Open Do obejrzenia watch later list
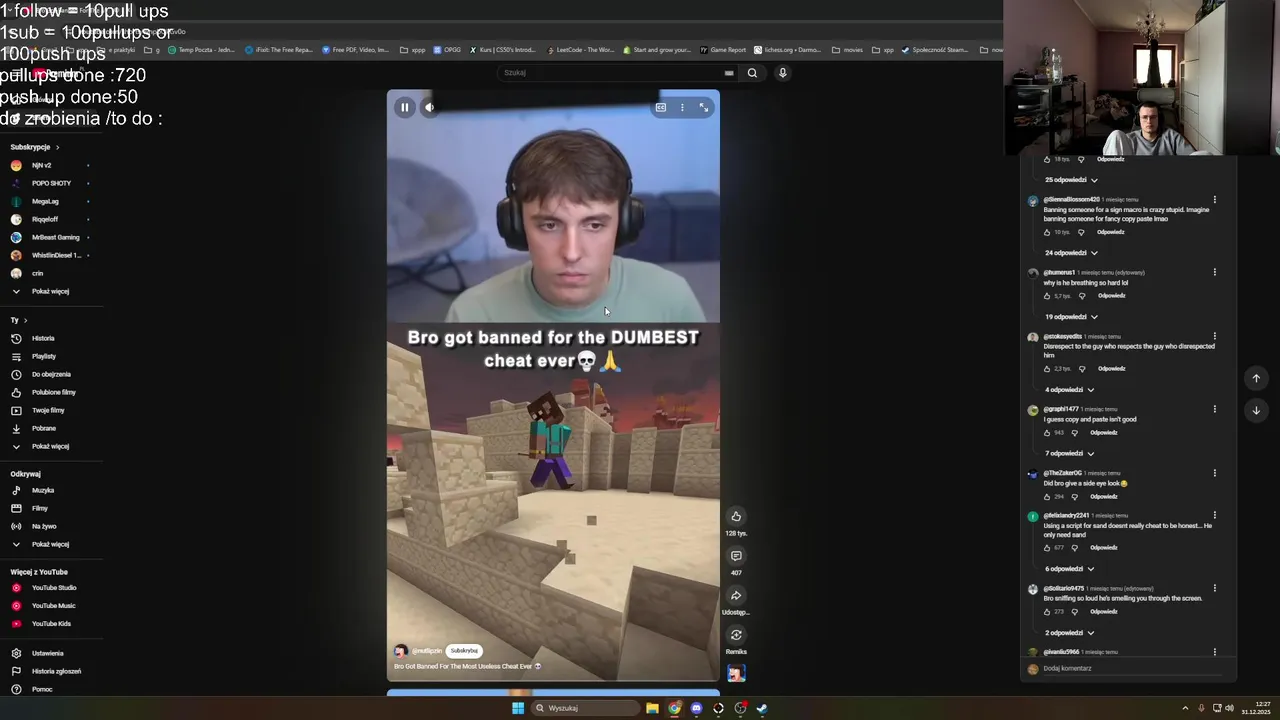Image resolution: width=1280 pixels, height=720 pixels. (x=50, y=374)
